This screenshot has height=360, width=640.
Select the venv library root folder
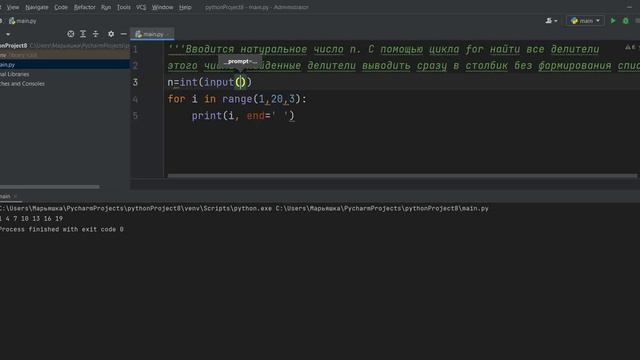[65, 55]
